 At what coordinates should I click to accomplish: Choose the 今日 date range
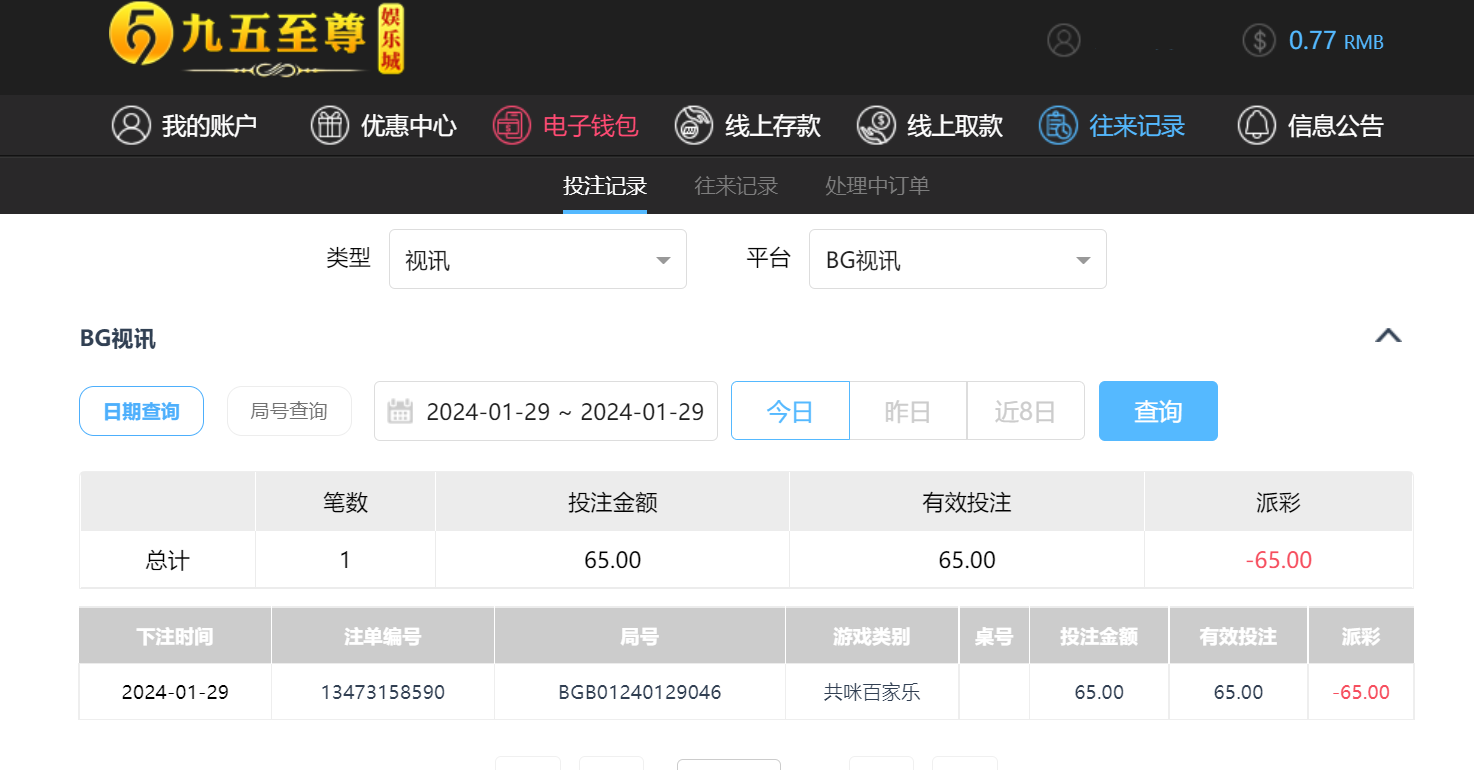pyautogui.click(x=790, y=411)
